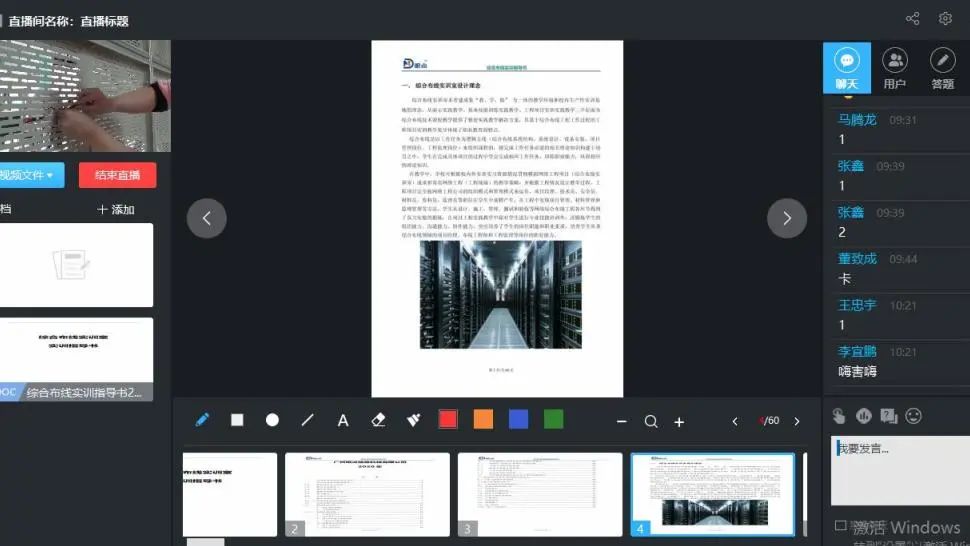This screenshot has height=546, width=970.
Task: Select the rectangle shape tool
Action: click(x=237, y=420)
